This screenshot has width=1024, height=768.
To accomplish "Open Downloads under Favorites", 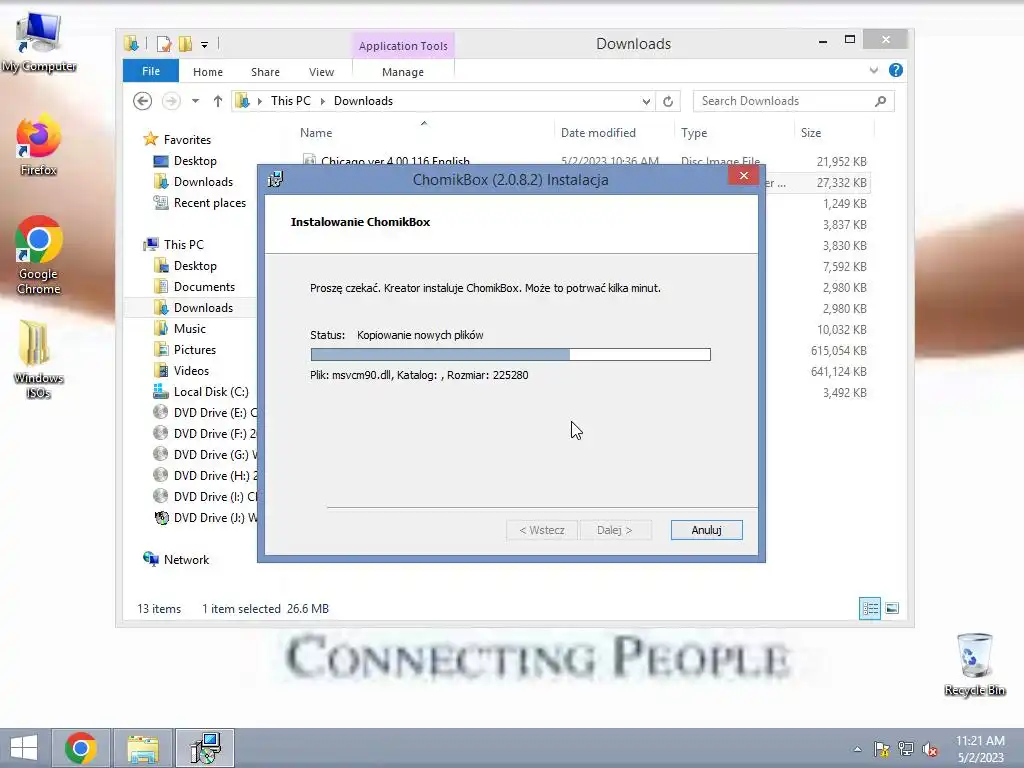I will pyautogui.click(x=203, y=182).
